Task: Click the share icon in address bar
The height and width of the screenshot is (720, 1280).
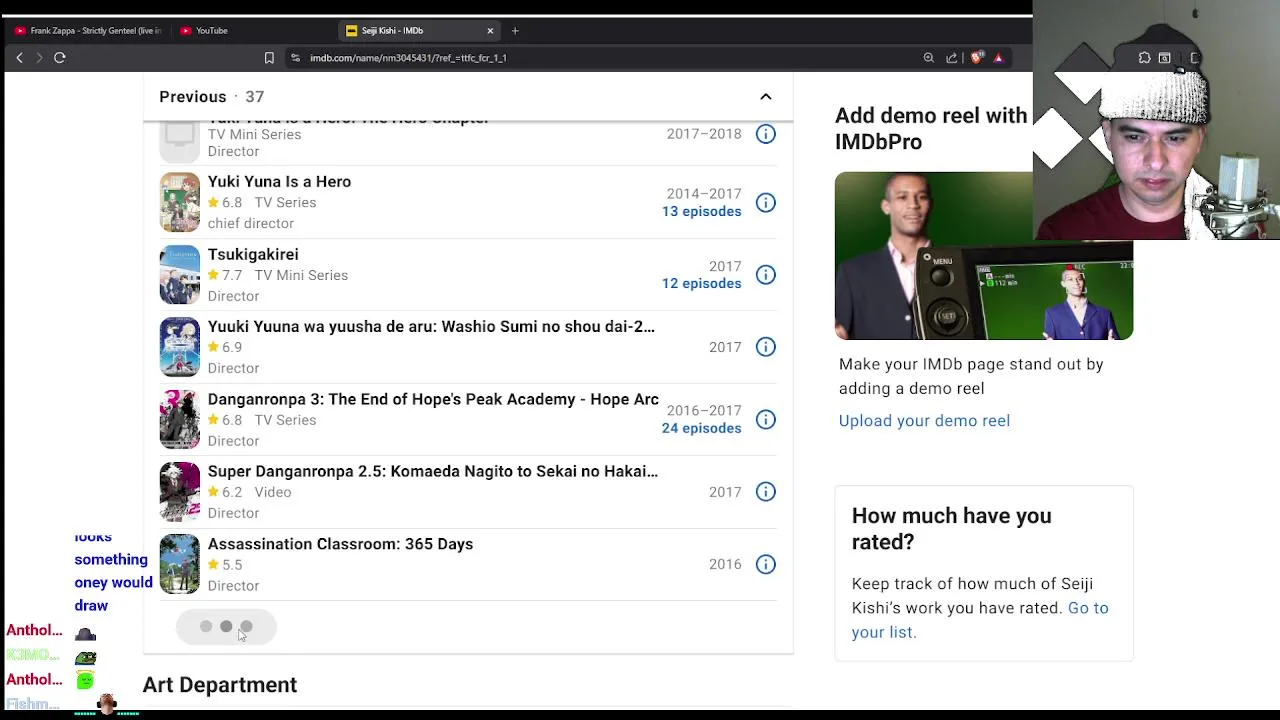Action: [x=952, y=58]
